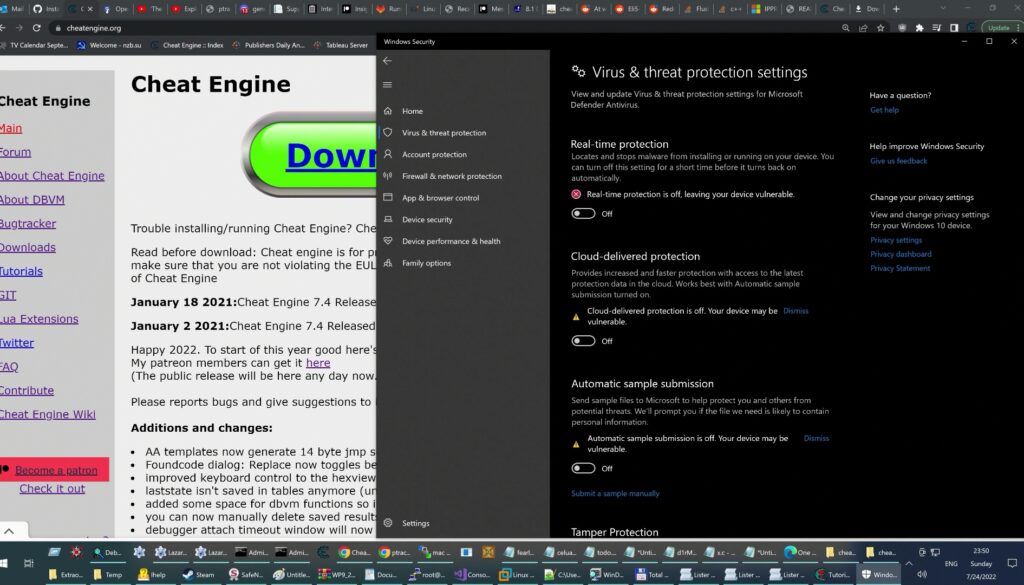
Task: Open the taskbar clock showing 23:50
Action: (981, 563)
